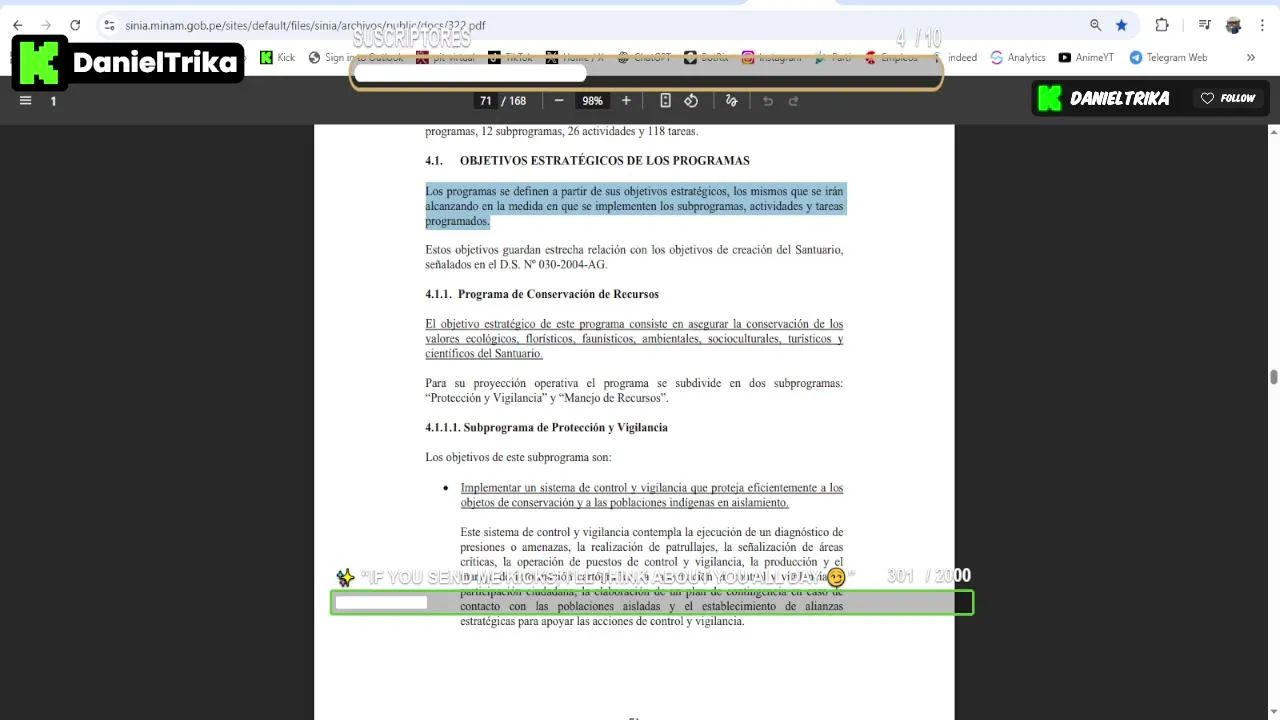Click the scrollbar up arrow

pyautogui.click(x=1273, y=131)
